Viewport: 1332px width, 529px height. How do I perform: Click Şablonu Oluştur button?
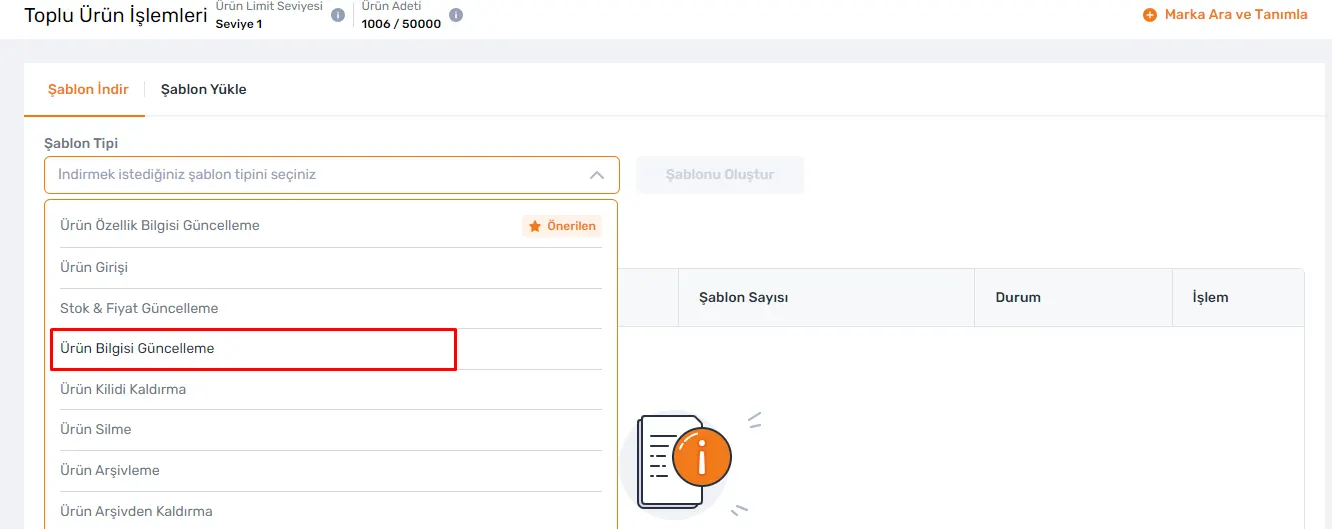[720, 175]
